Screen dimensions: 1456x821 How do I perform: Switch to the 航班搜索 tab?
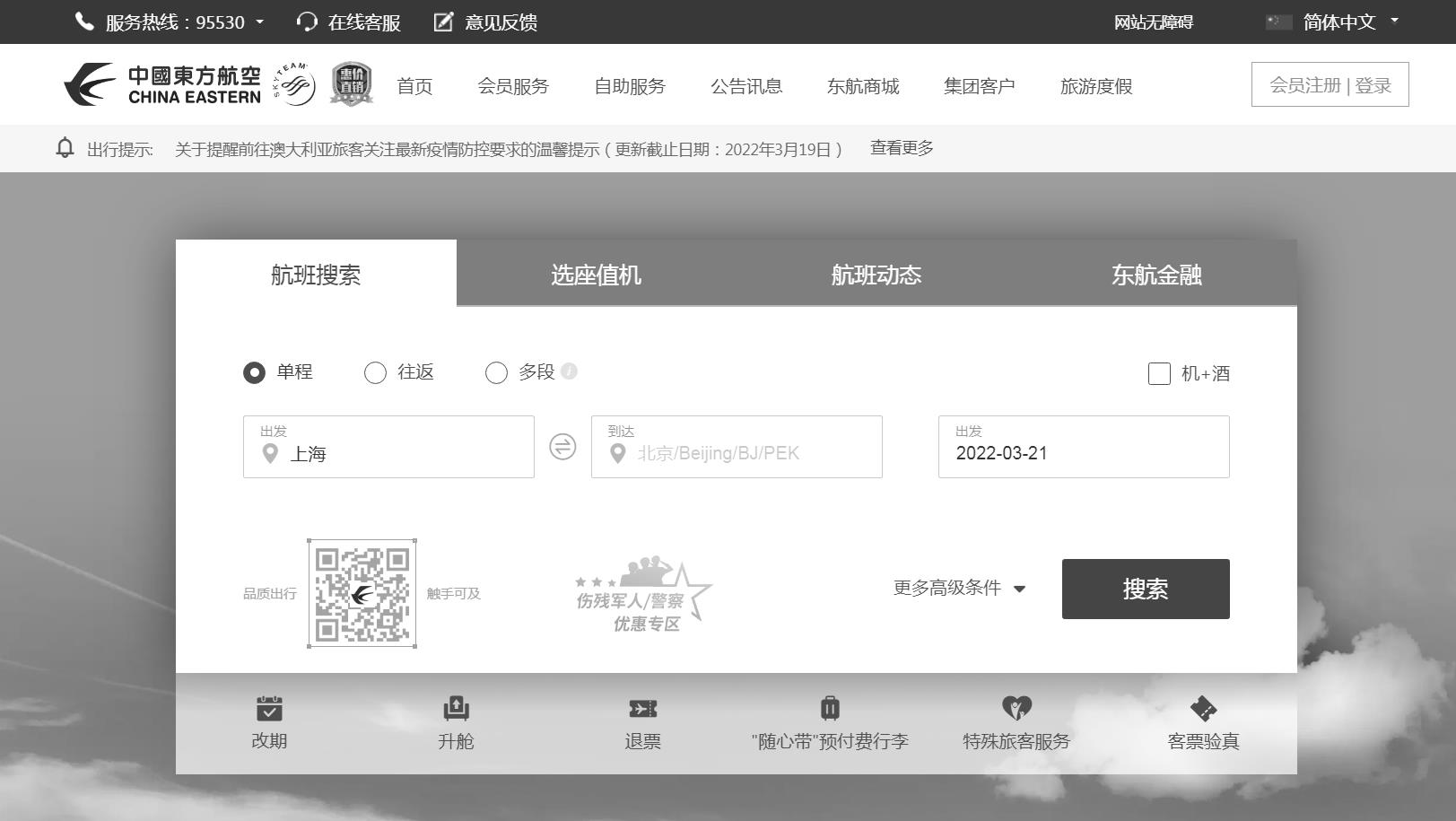coord(316,274)
